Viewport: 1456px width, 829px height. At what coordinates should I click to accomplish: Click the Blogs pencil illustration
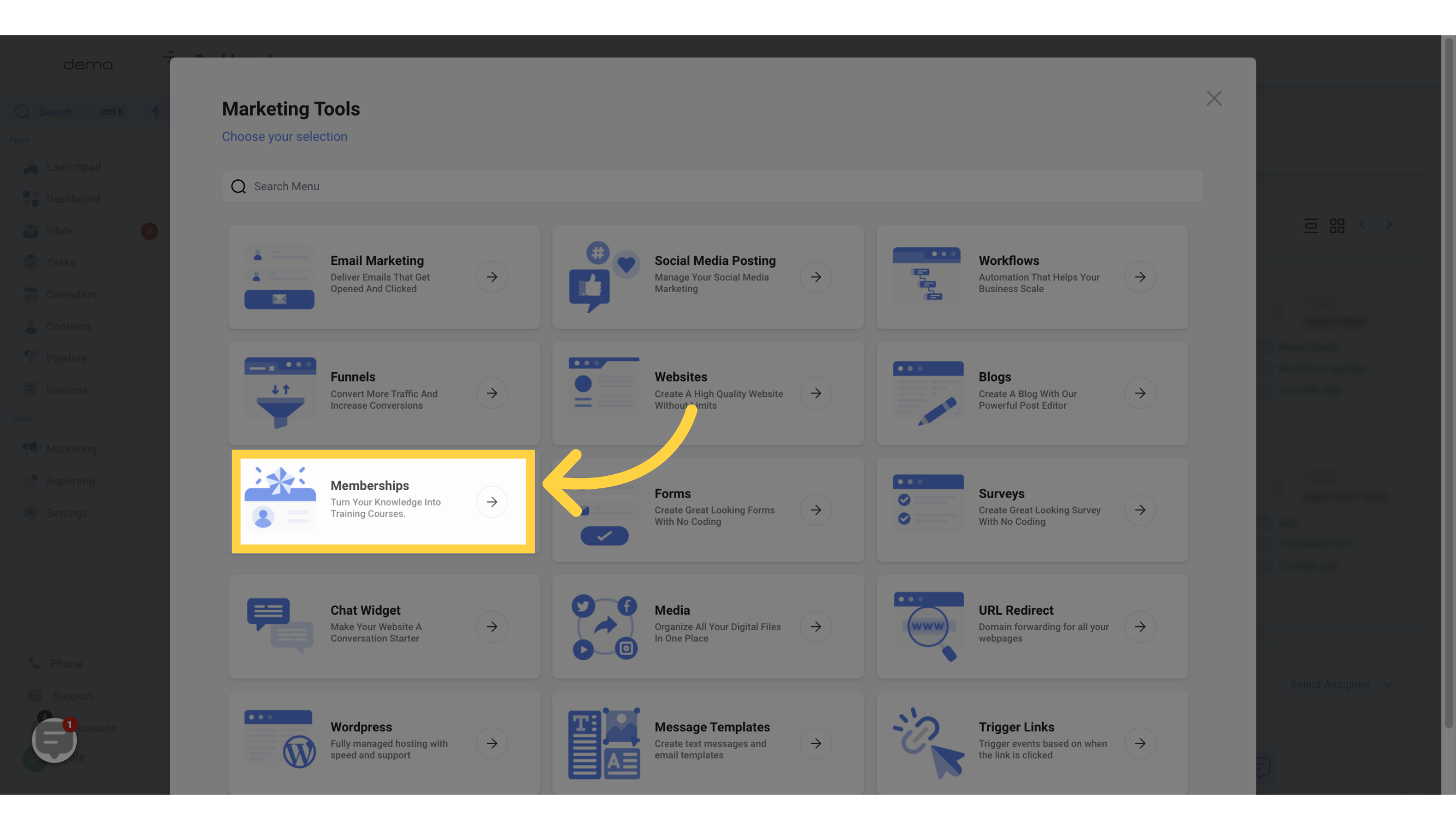pyautogui.click(x=928, y=394)
